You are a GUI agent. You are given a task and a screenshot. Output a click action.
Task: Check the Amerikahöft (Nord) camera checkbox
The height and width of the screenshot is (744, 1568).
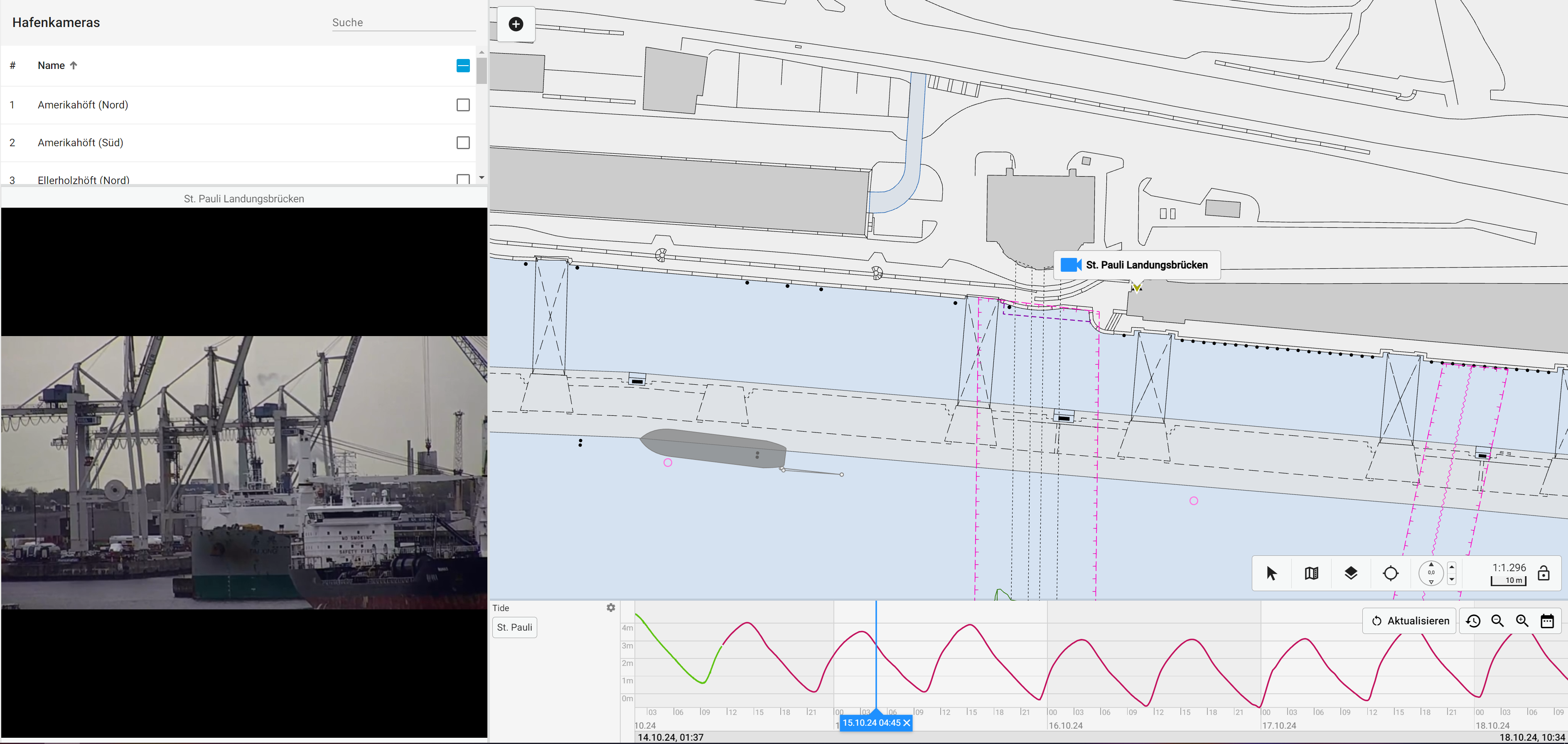click(x=462, y=105)
